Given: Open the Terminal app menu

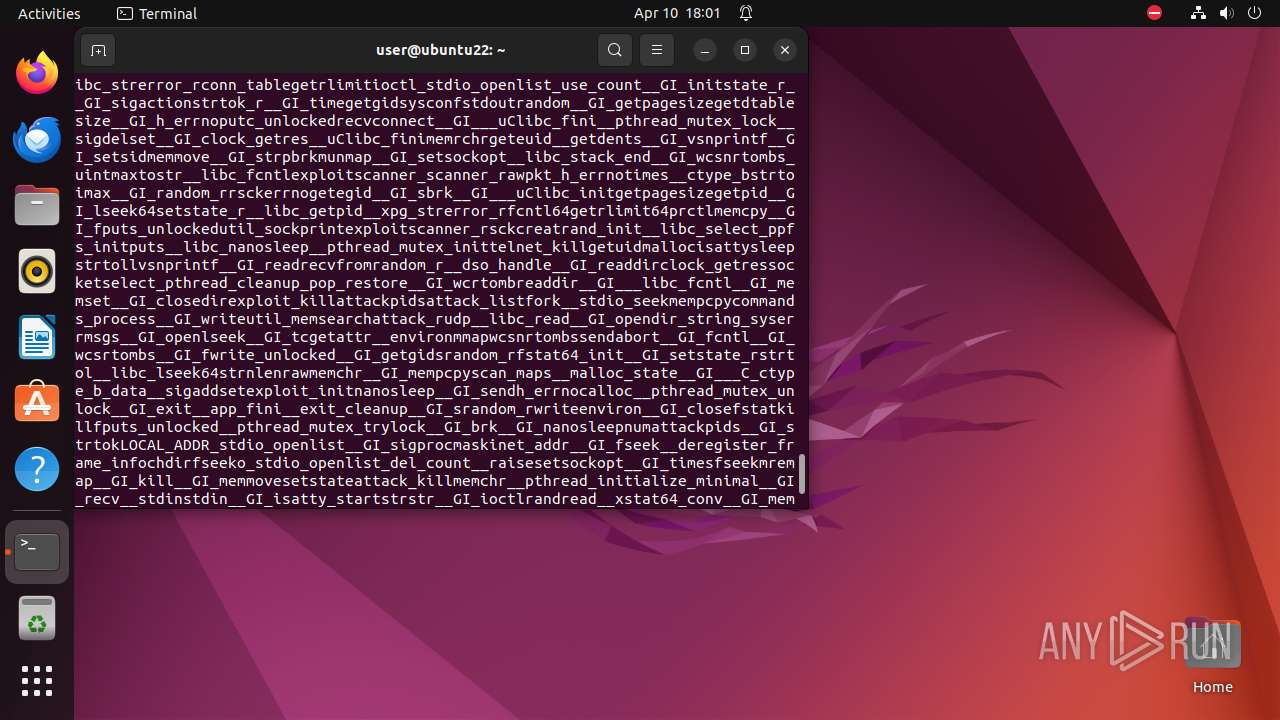Looking at the screenshot, I should 157,13.
